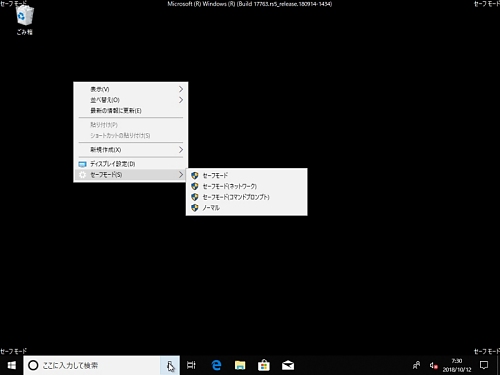Click the muted volume speaker icon

(433, 365)
